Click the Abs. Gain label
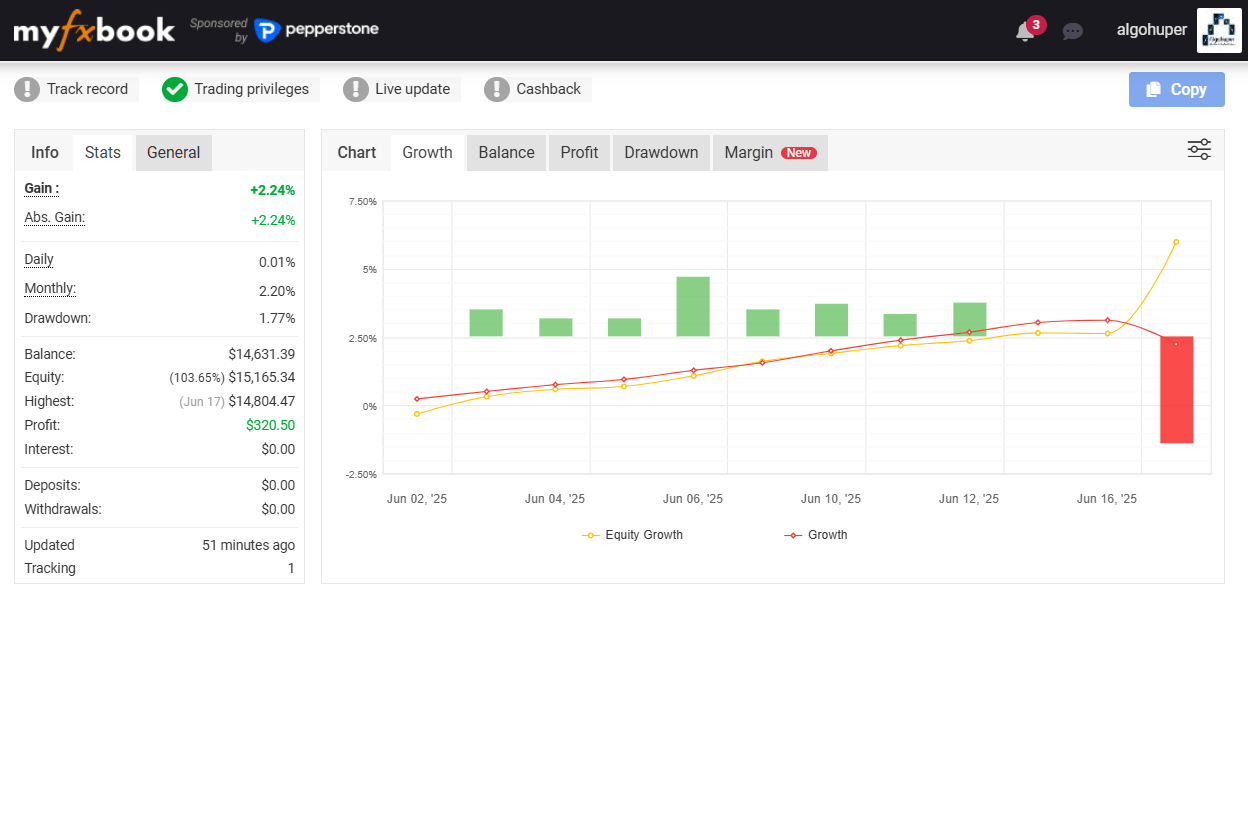 coord(54,218)
